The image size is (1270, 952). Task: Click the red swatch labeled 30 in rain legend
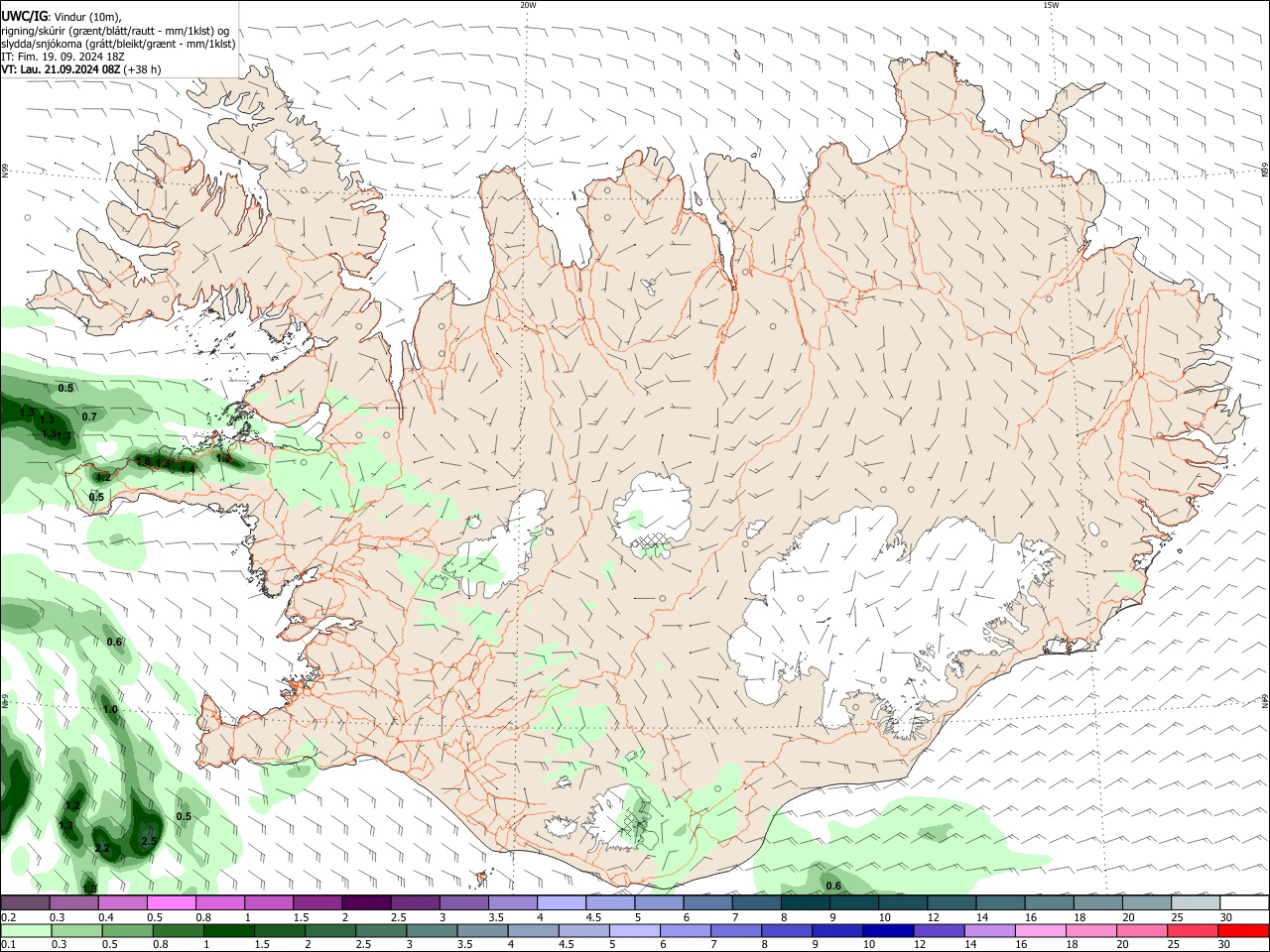1242,931
